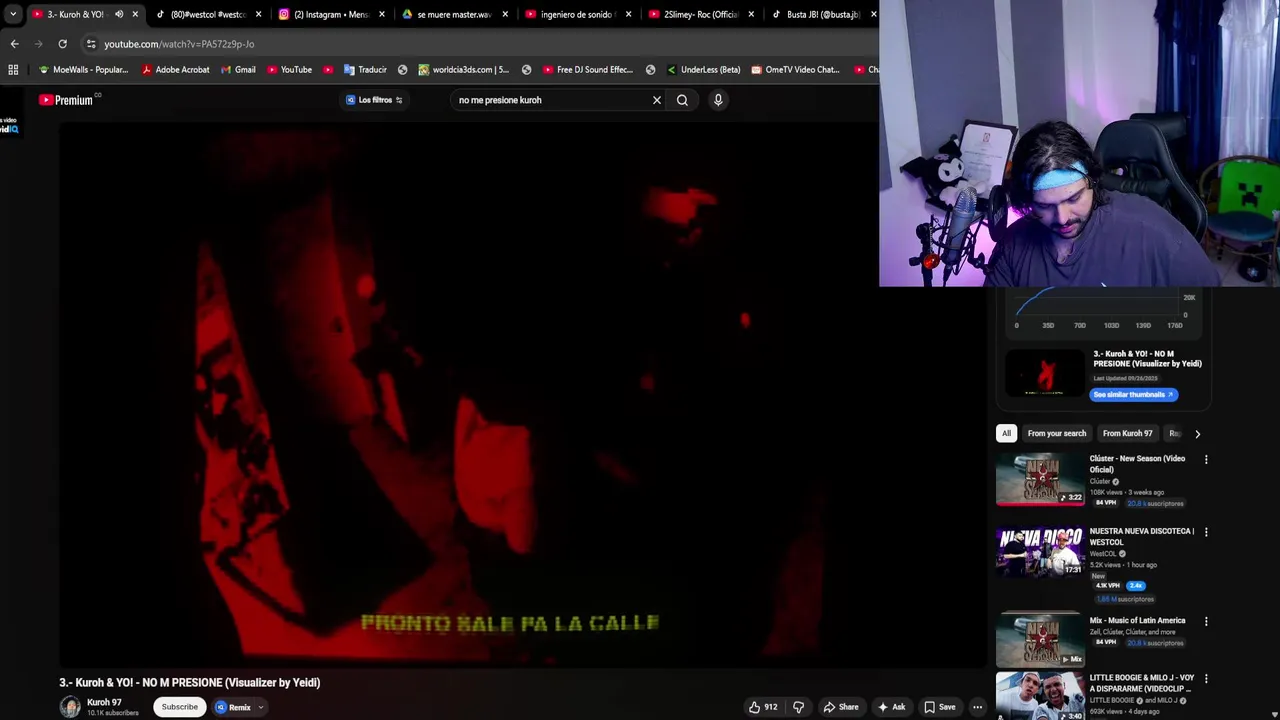Click the NO M PRESIONE stats thumbnail
1280x720 pixels.
pyautogui.click(x=1044, y=373)
